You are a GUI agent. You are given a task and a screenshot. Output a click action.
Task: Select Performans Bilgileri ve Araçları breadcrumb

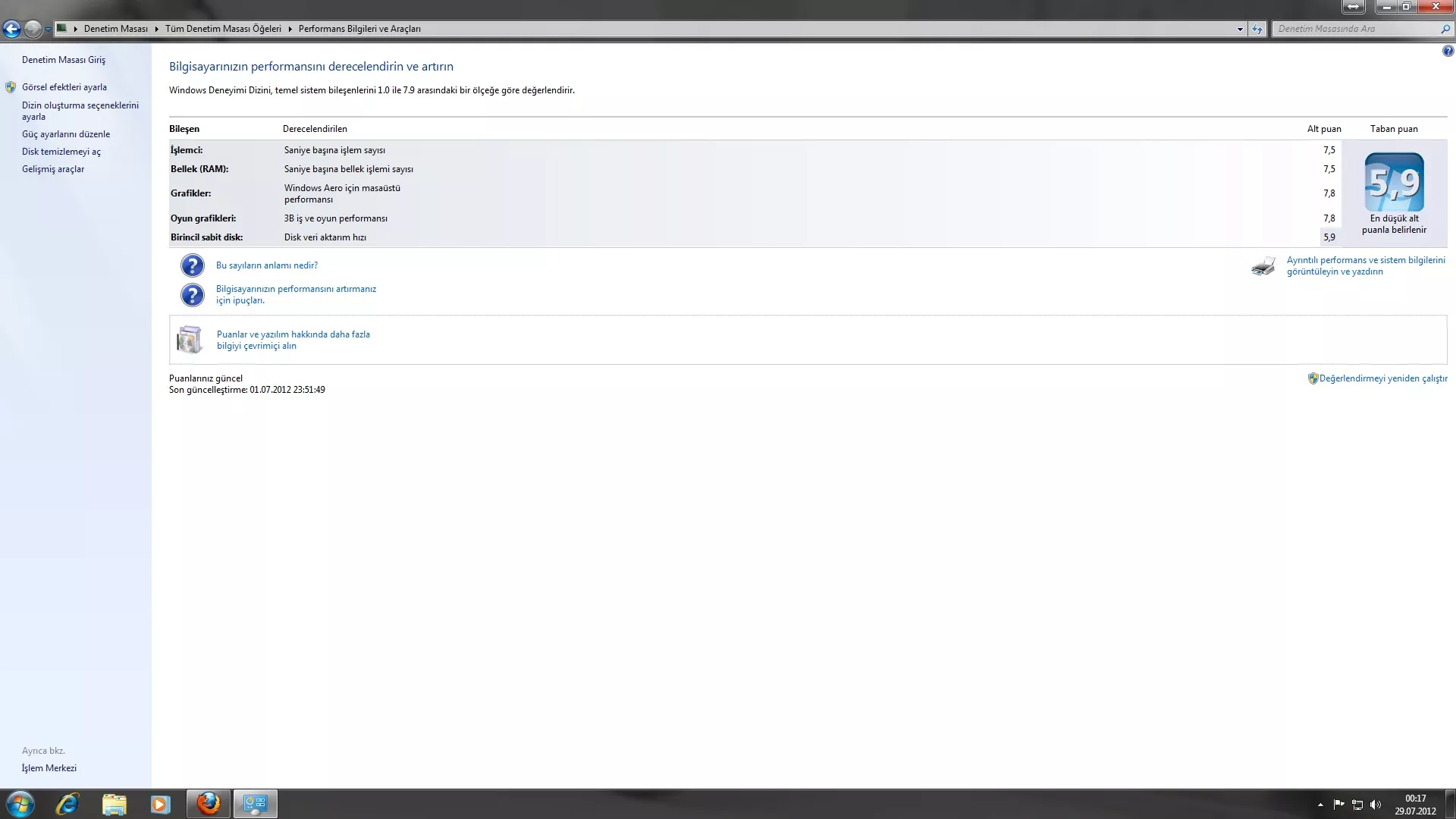tap(359, 29)
